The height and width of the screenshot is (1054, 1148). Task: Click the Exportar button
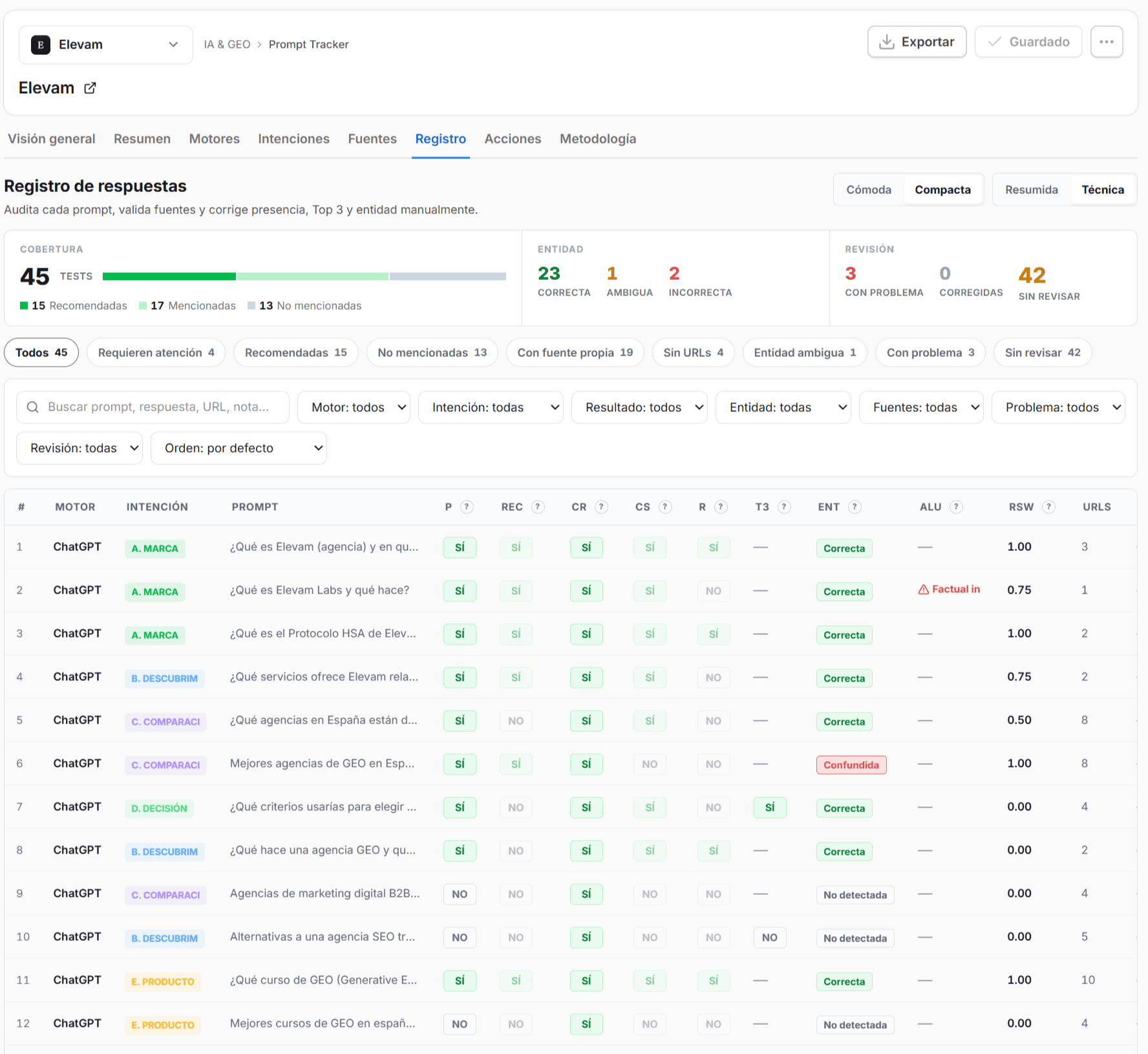(x=917, y=42)
